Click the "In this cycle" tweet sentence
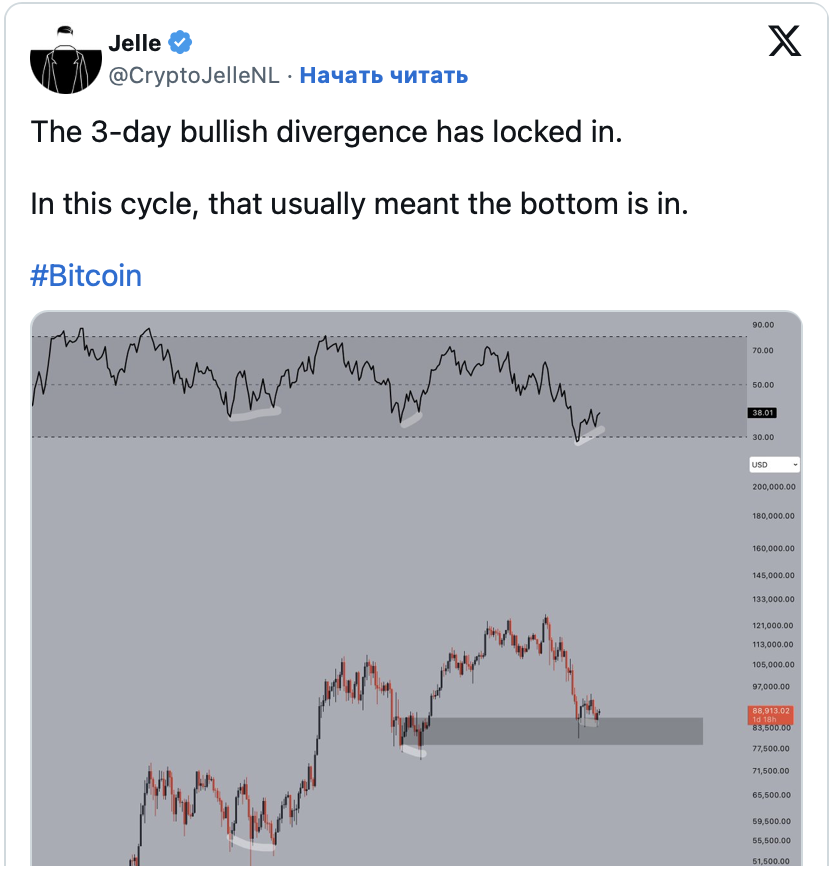Image resolution: width=830 pixels, height=870 pixels. [360, 204]
